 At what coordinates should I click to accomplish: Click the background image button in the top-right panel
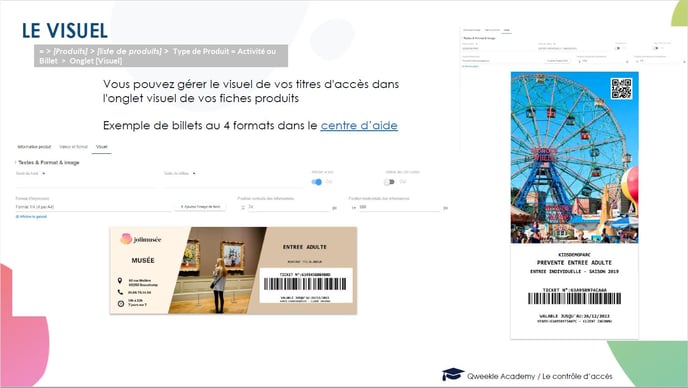click(x=557, y=61)
